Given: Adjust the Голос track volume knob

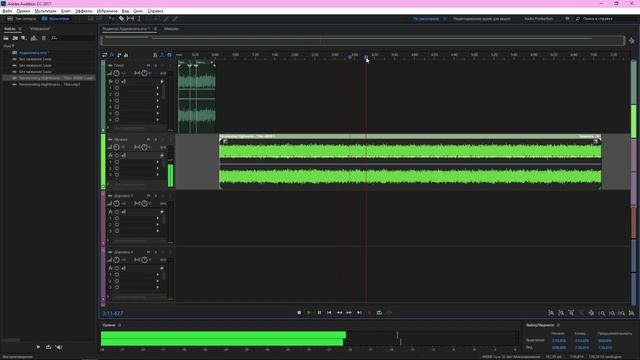Looking at the screenshot, I should 116,73.
